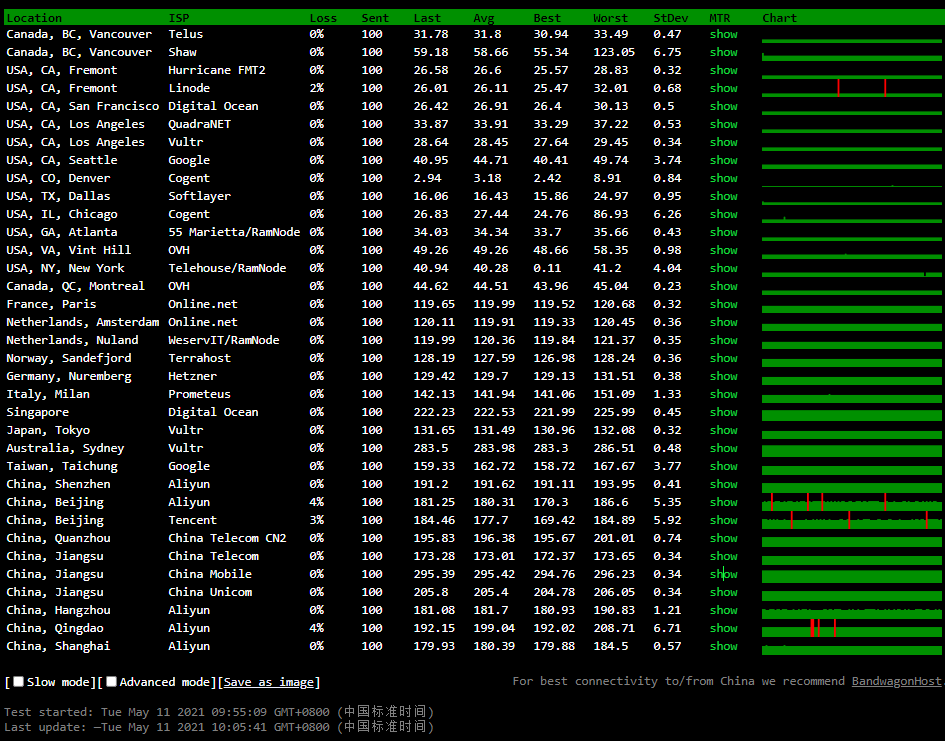This screenshot has width=945, height=741.
Task: Show MTR for Vancouver Telus row
Action: pos(723,34)
